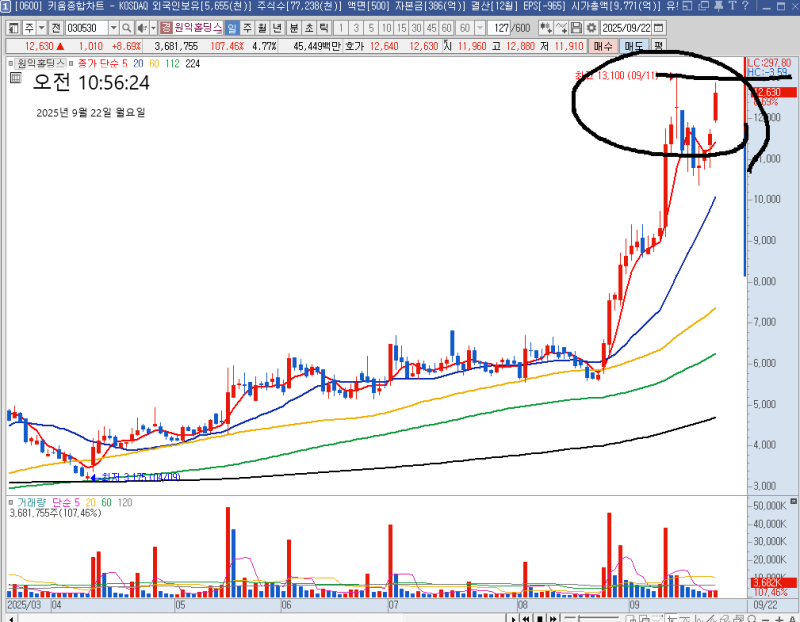This screenshot has height=622, width=800.
Task: Open the calendar date picker icon
Action: pyautogui.click(x=657, y=28)
